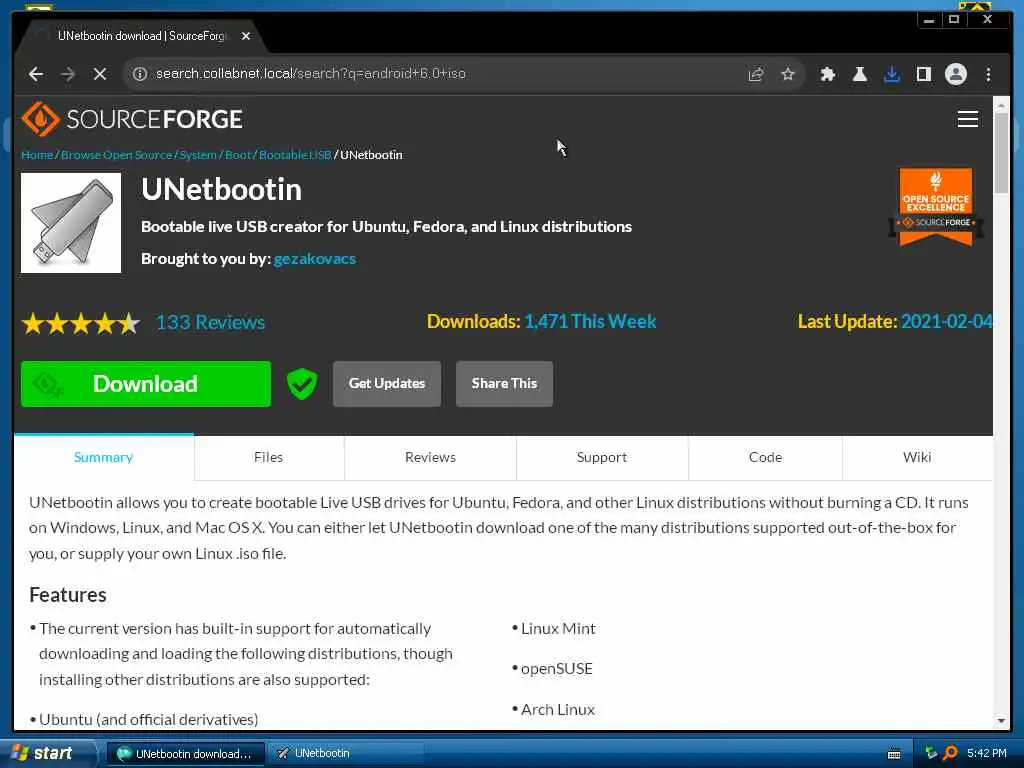This screenshot has height=768, width=1024.
Task: Click Get Updates button
Action: 387,384
